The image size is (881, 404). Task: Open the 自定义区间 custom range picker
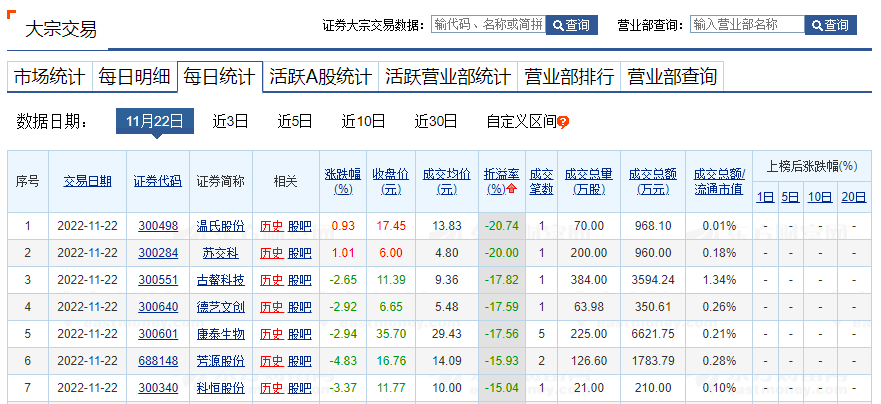520,121
